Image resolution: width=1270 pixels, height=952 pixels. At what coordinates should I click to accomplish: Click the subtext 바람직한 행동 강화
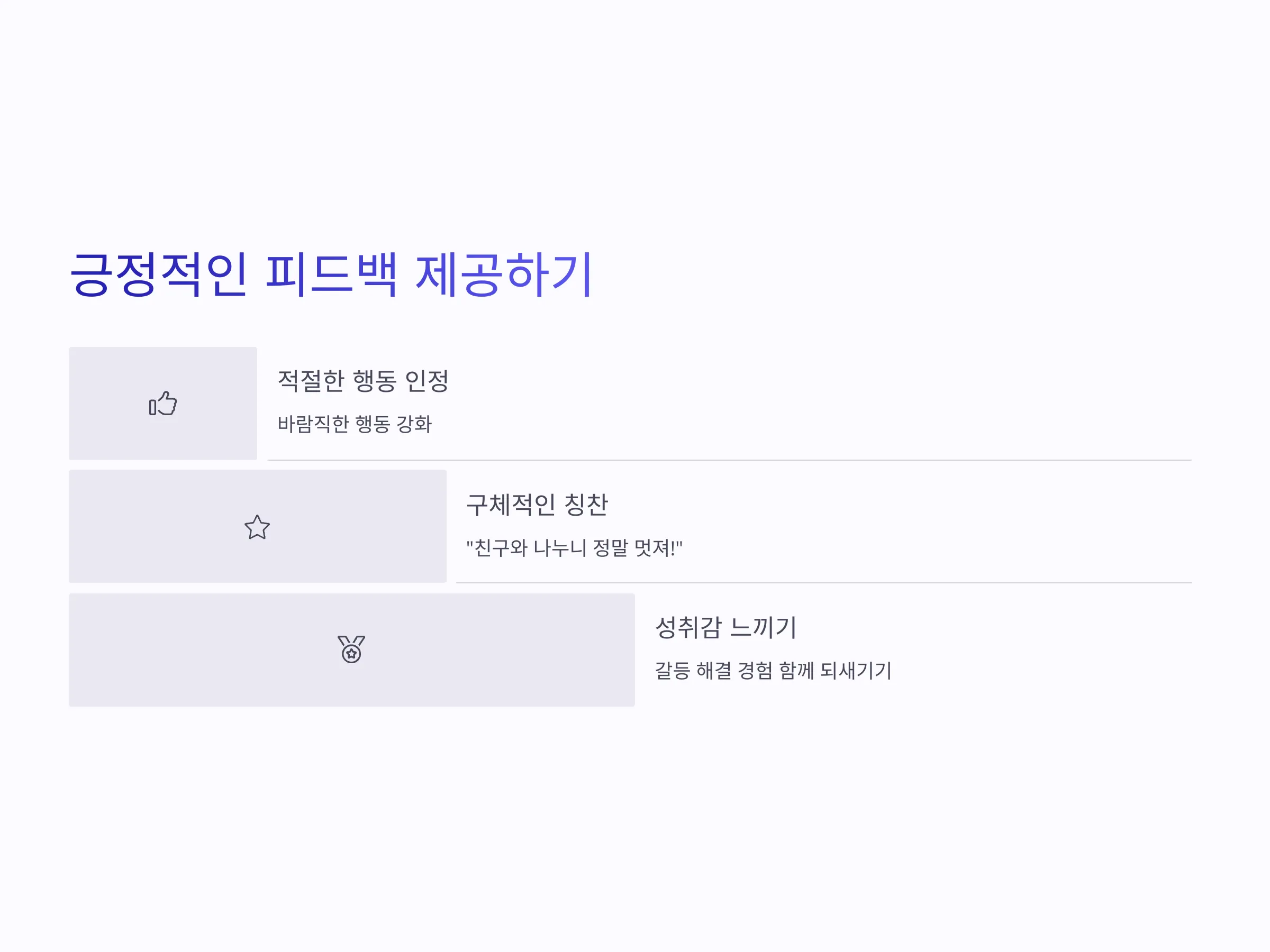[x=354, y=424]
